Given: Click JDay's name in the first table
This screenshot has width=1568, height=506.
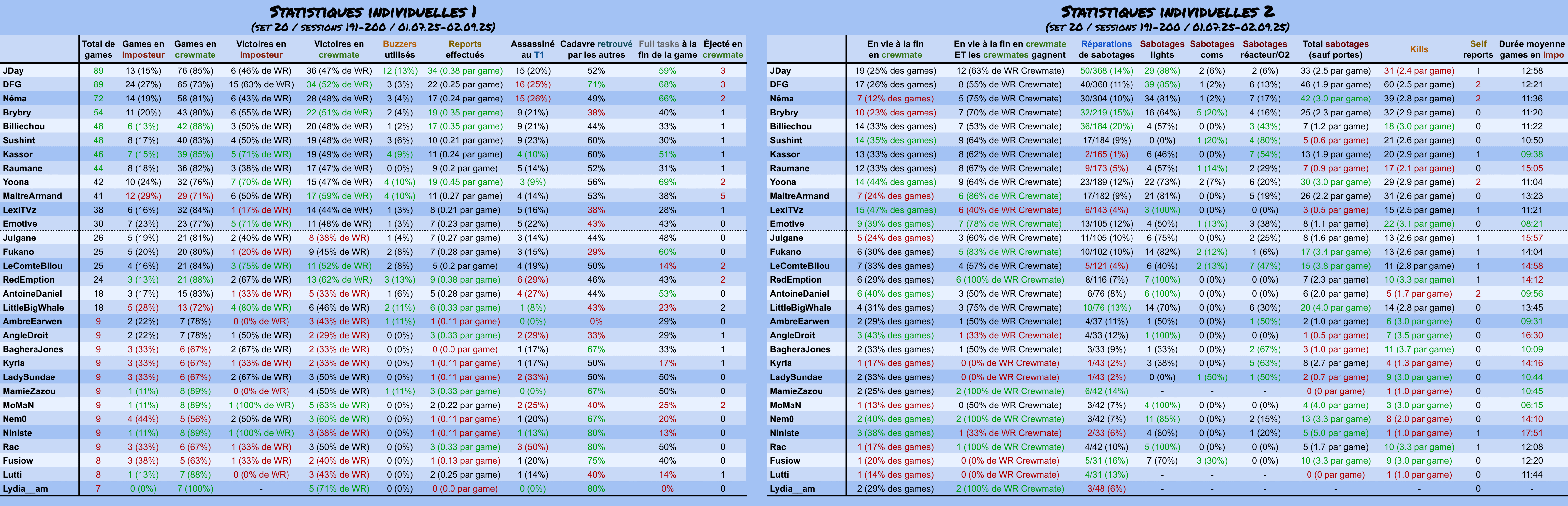Looking at the screenshot, I should tap(13, 71).
